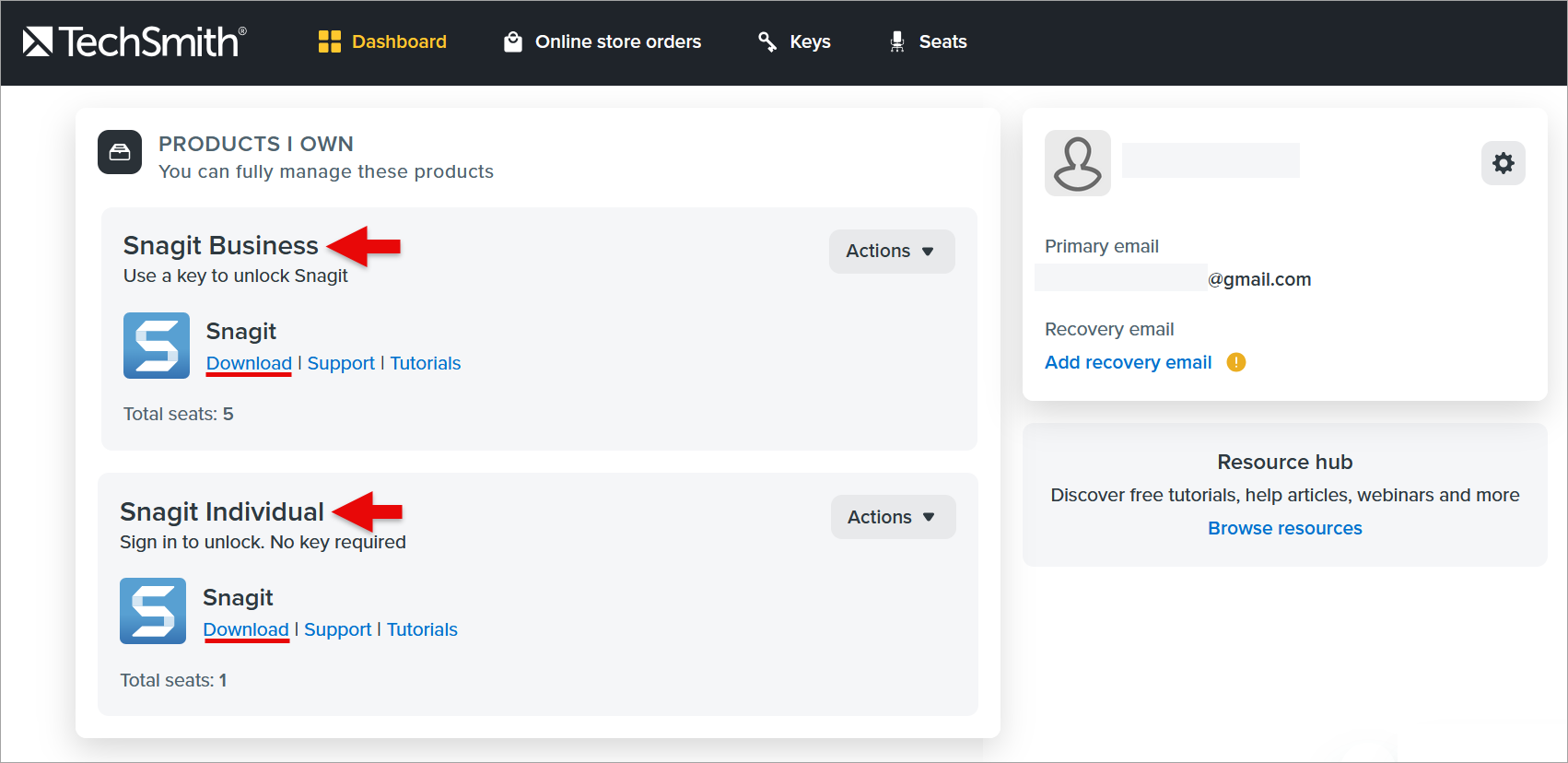
Task: Go to Online store orders
Action: pos(603,41)
